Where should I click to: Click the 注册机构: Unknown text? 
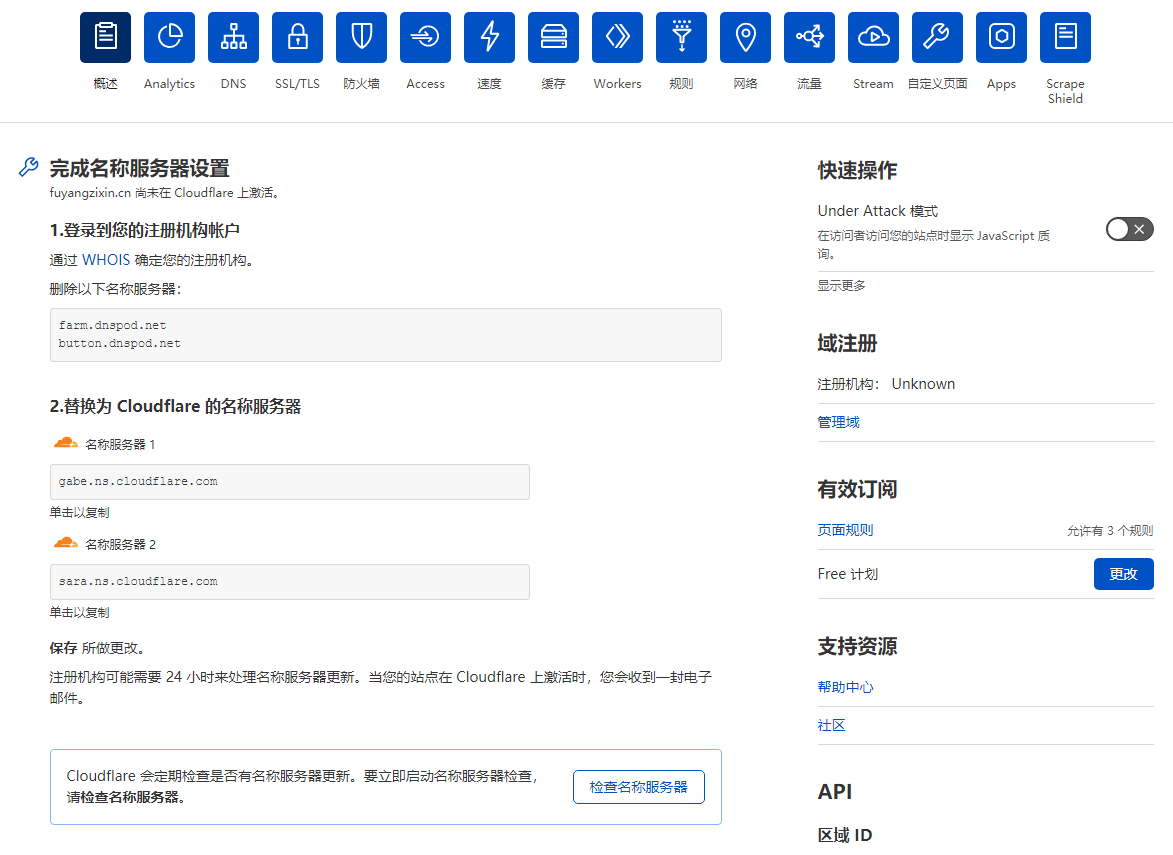coord(886,384)
